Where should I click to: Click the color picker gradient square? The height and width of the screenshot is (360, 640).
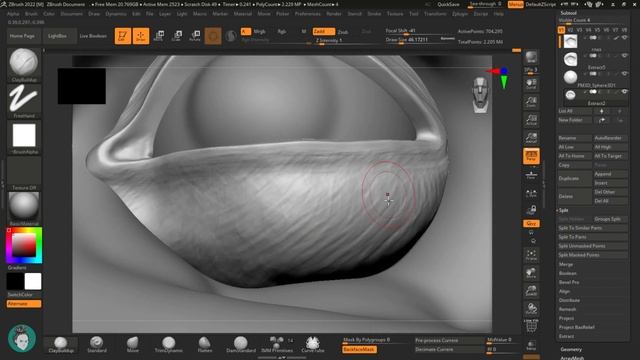coord(24,245)
